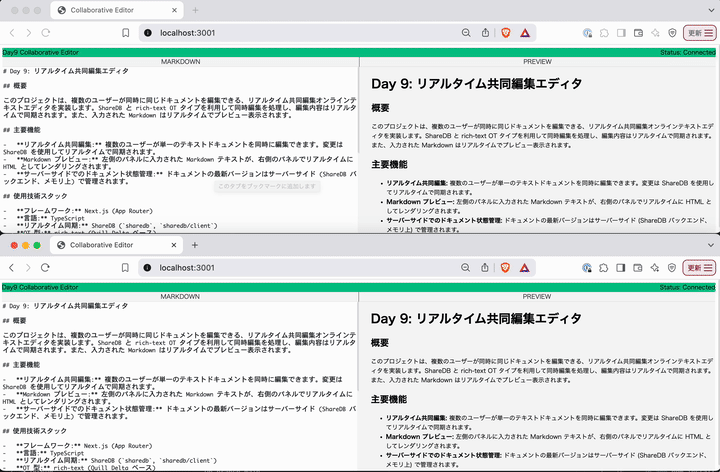Open extensions puzzle icon in top window
The image size is (720, 472).
coord(604,33)
